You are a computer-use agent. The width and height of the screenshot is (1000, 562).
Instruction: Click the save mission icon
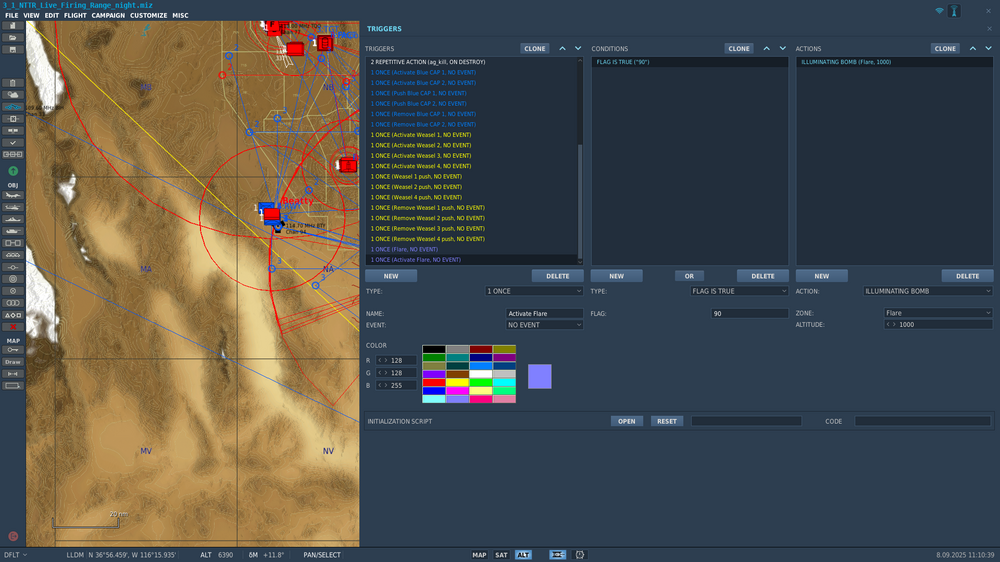pos(13,49)
